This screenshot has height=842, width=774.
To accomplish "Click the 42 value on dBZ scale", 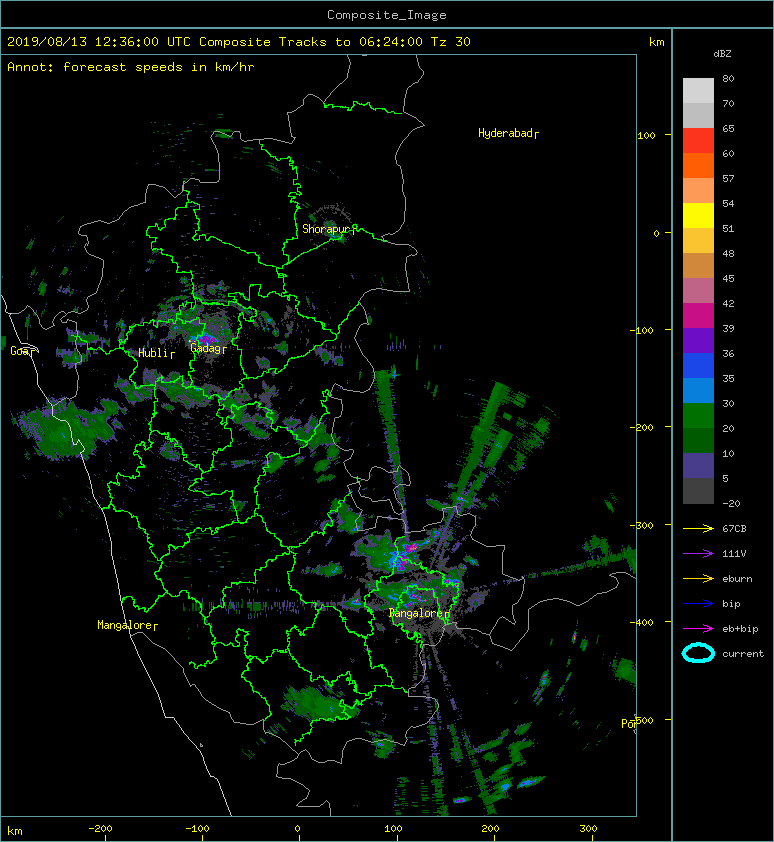I will pyautogui.click(x=728, y=303).
